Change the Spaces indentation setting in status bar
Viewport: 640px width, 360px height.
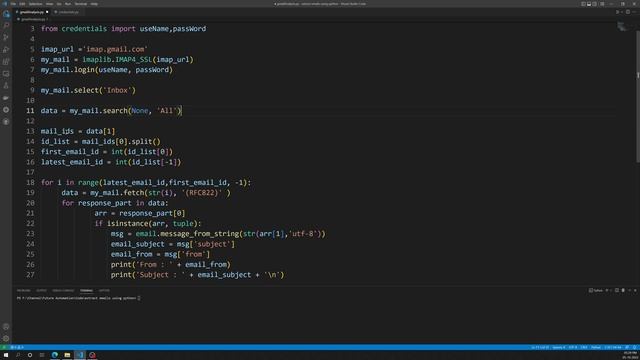pos(559,347)
